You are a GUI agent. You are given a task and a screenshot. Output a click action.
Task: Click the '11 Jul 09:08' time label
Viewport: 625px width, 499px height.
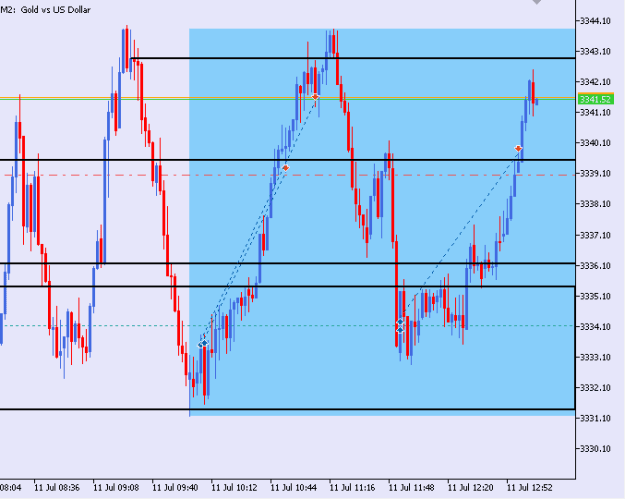tap(116, 488)
